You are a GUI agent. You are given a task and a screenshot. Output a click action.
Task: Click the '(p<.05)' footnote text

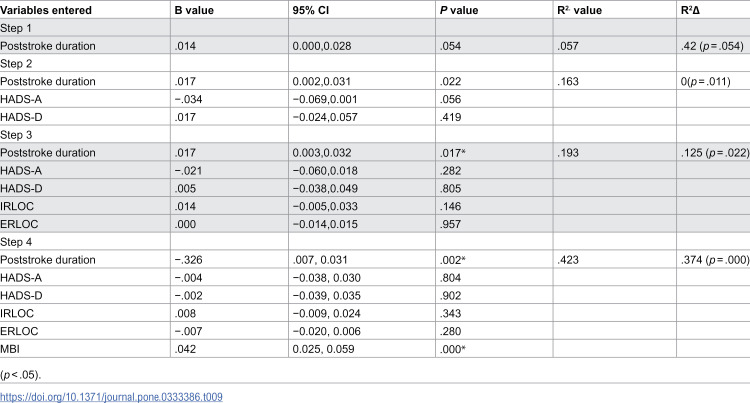pyautogui.click(x=21, y=375)
